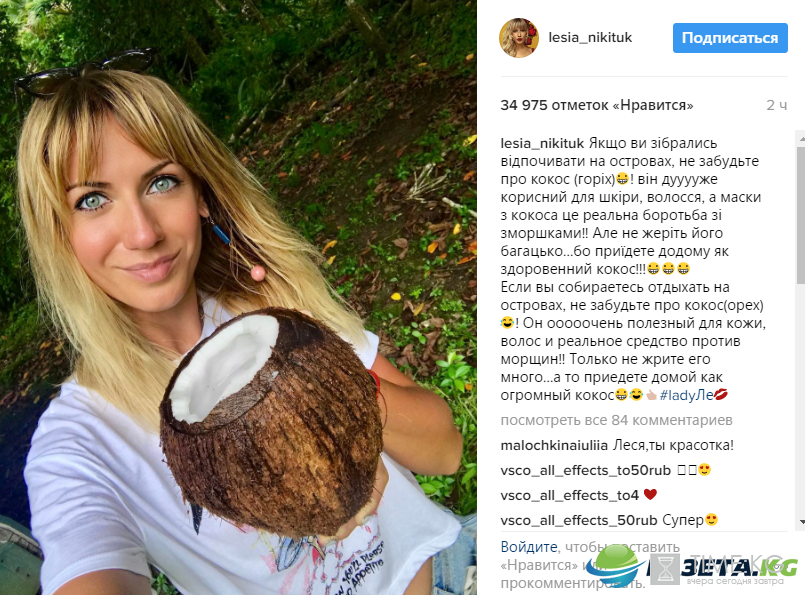Click the comments scrollbar down arrow
The height and width of the screenshot is (595, 805).
801,522
